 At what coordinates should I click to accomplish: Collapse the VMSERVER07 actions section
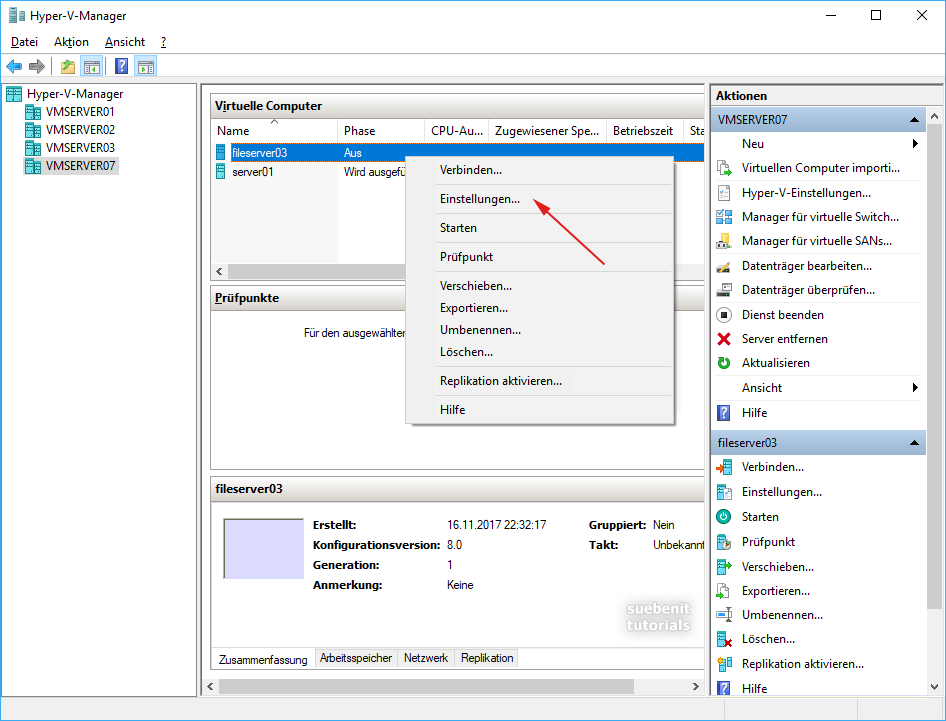pyautogui.click(x=914, y=120)
